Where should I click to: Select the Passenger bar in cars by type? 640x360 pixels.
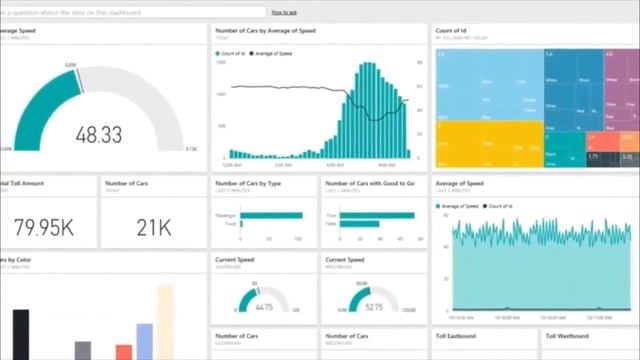pyautogui.click(x=271, y=216)
